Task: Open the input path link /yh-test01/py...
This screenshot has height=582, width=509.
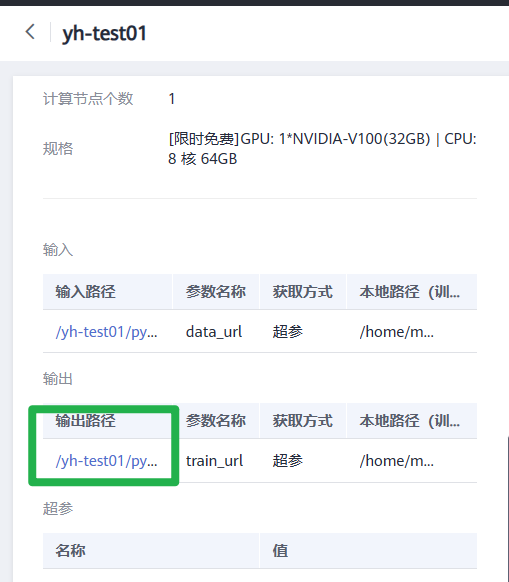Action: (x=107, y=332)
